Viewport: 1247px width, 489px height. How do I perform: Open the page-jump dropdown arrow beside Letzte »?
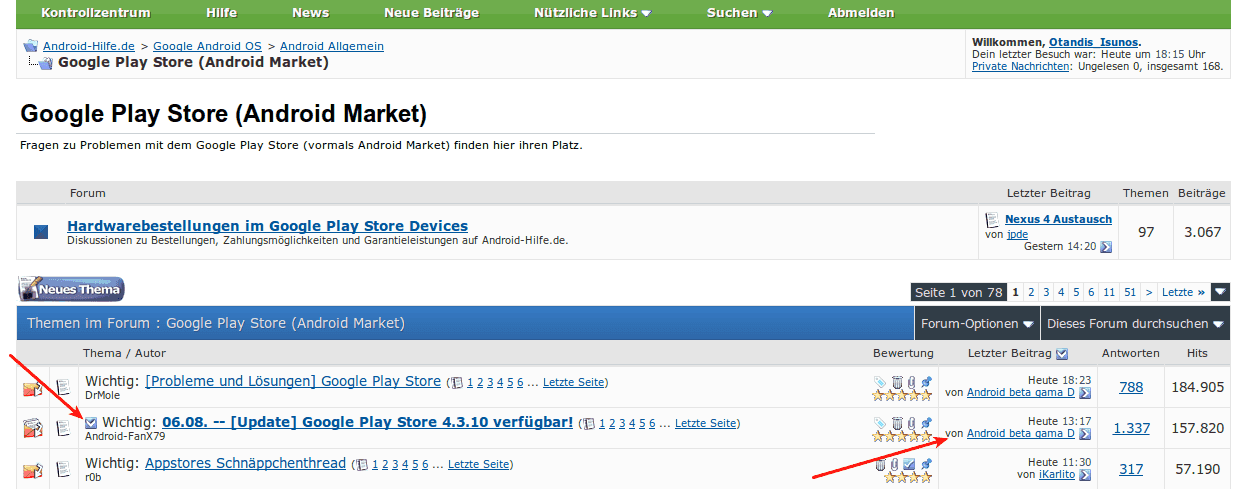[x=1220, y=292]
